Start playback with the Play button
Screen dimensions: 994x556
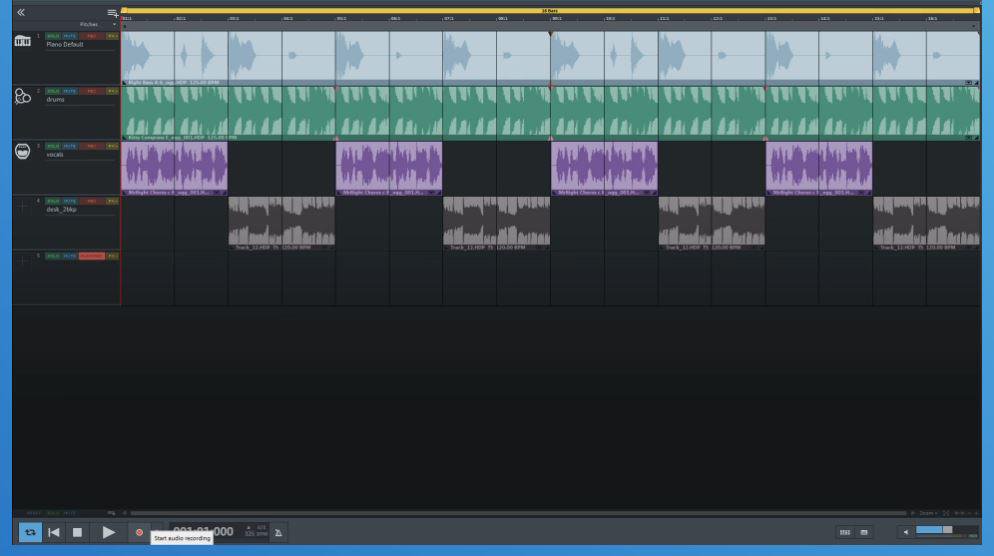coord(108,532)
